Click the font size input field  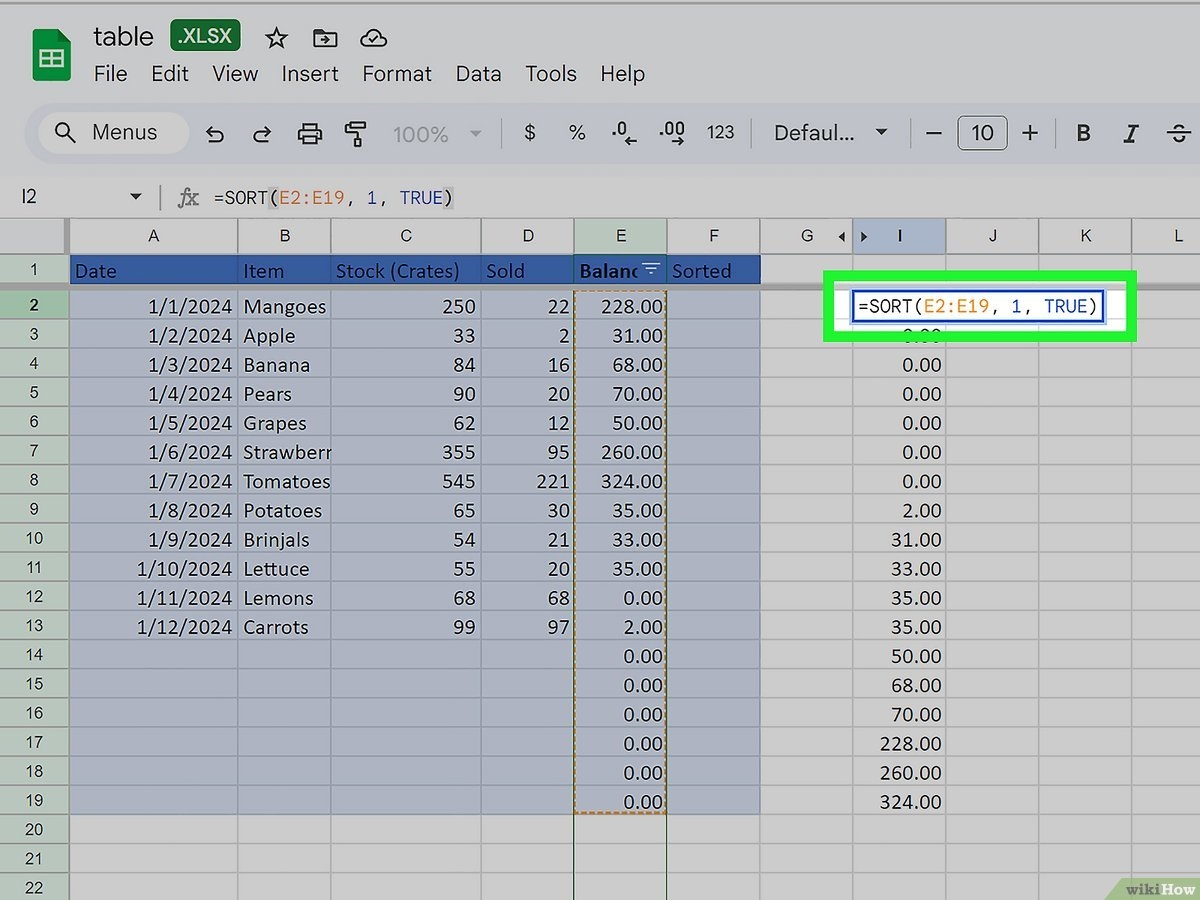pyautogui.click(x=982, y=133)
